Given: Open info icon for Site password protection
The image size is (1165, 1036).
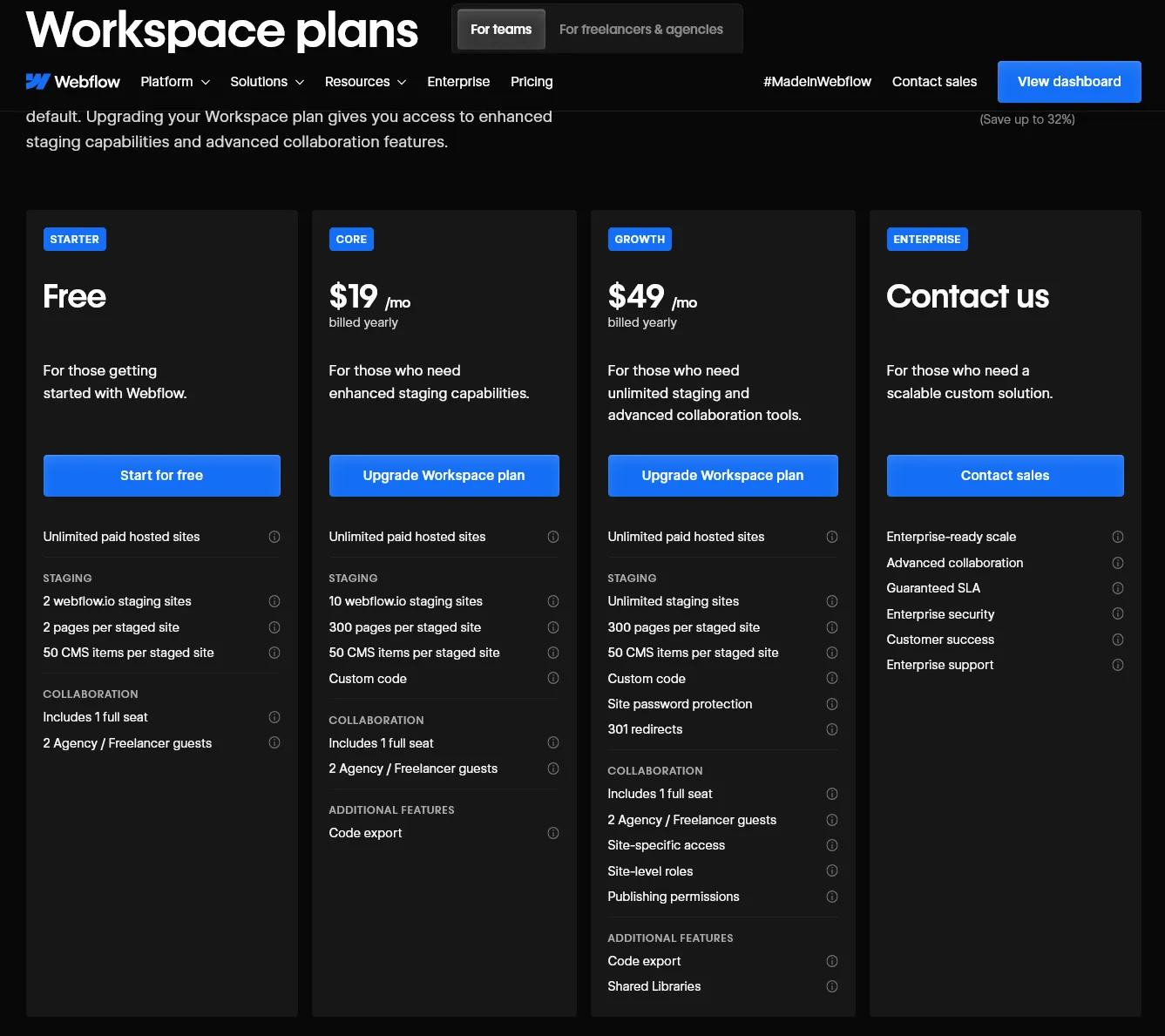Looking at the screenshot, I should [x=832, y=704].
